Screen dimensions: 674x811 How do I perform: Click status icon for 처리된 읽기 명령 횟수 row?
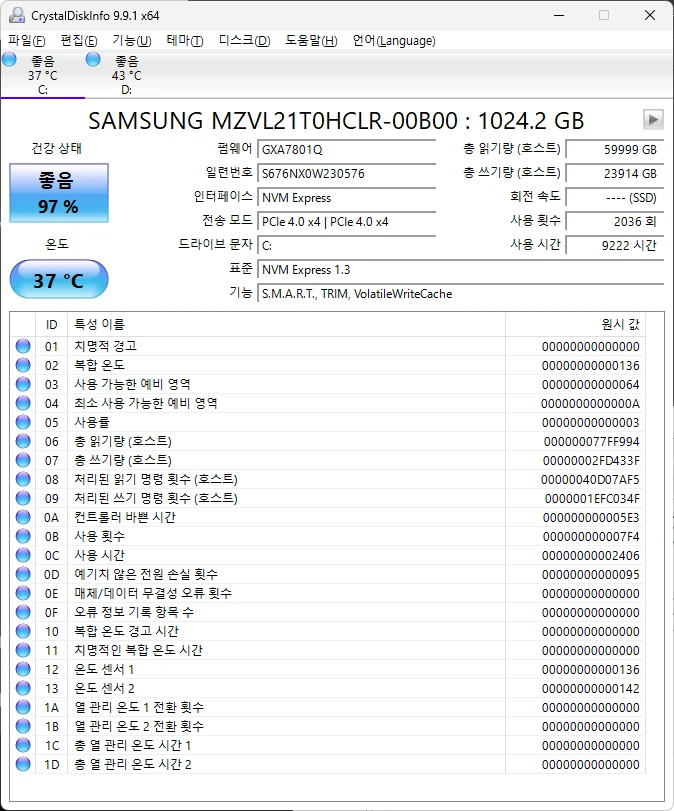click(x=23, y=479)
